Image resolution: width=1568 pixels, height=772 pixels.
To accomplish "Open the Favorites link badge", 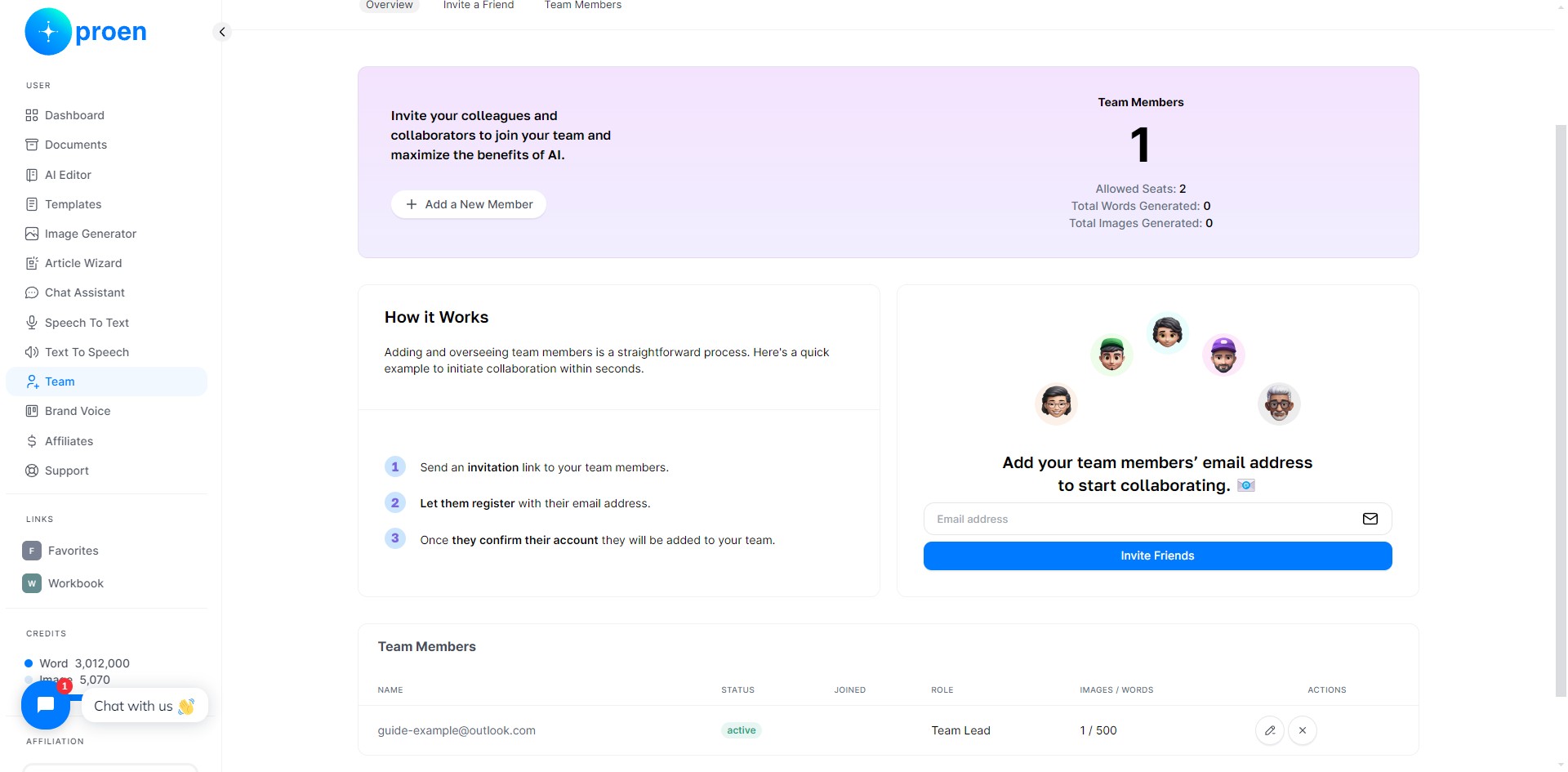I will click(x=32, y=551).
